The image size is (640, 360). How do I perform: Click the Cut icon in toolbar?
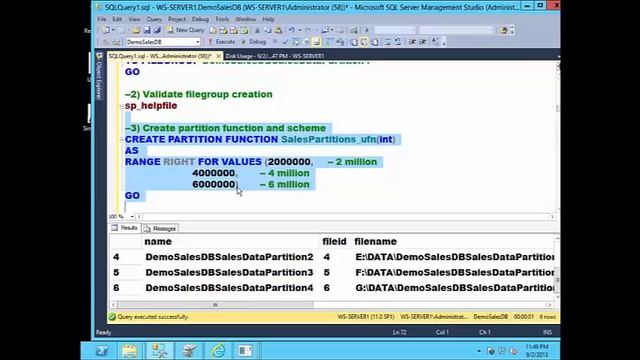tap(258, 30)
